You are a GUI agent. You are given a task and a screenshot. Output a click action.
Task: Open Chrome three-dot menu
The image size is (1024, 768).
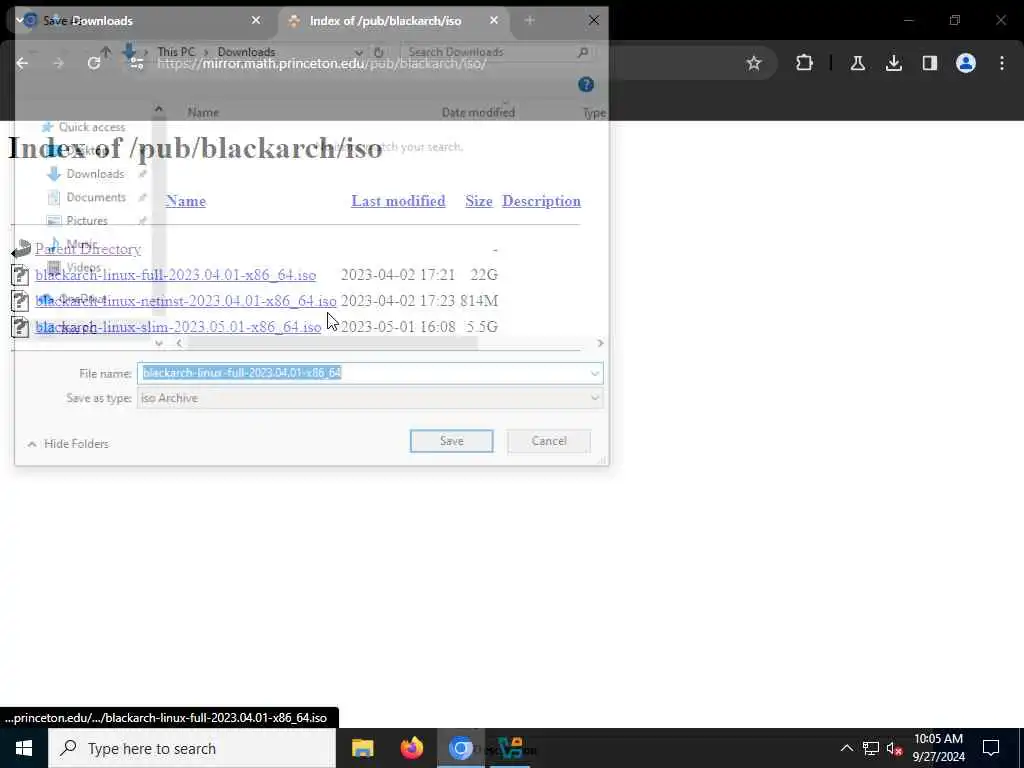[x=1002, y=63]
